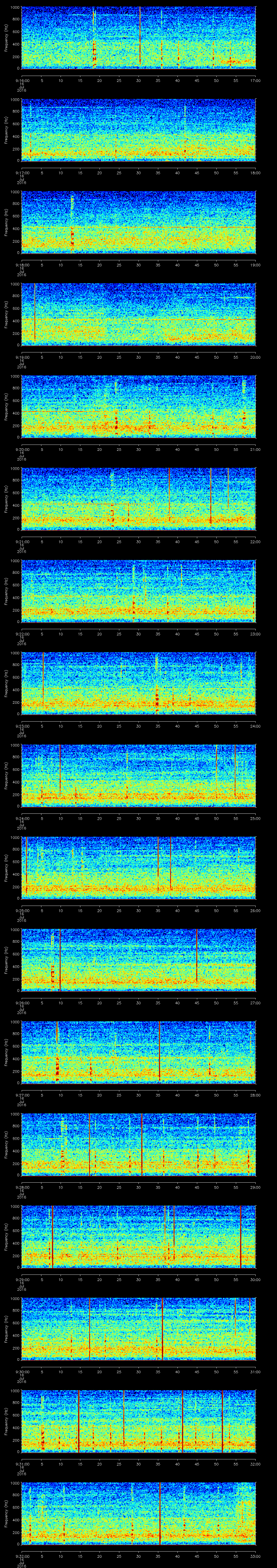This screenshot has height=1568, width=277.
Task: Click the "27:00" end time label
Action: click(255, 1003)
